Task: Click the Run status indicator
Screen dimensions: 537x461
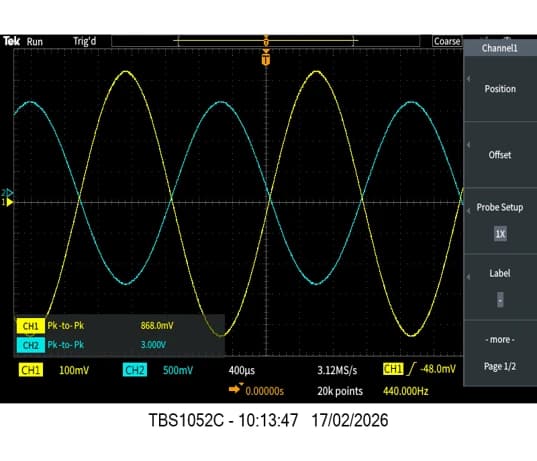Action: pos(35,42)
